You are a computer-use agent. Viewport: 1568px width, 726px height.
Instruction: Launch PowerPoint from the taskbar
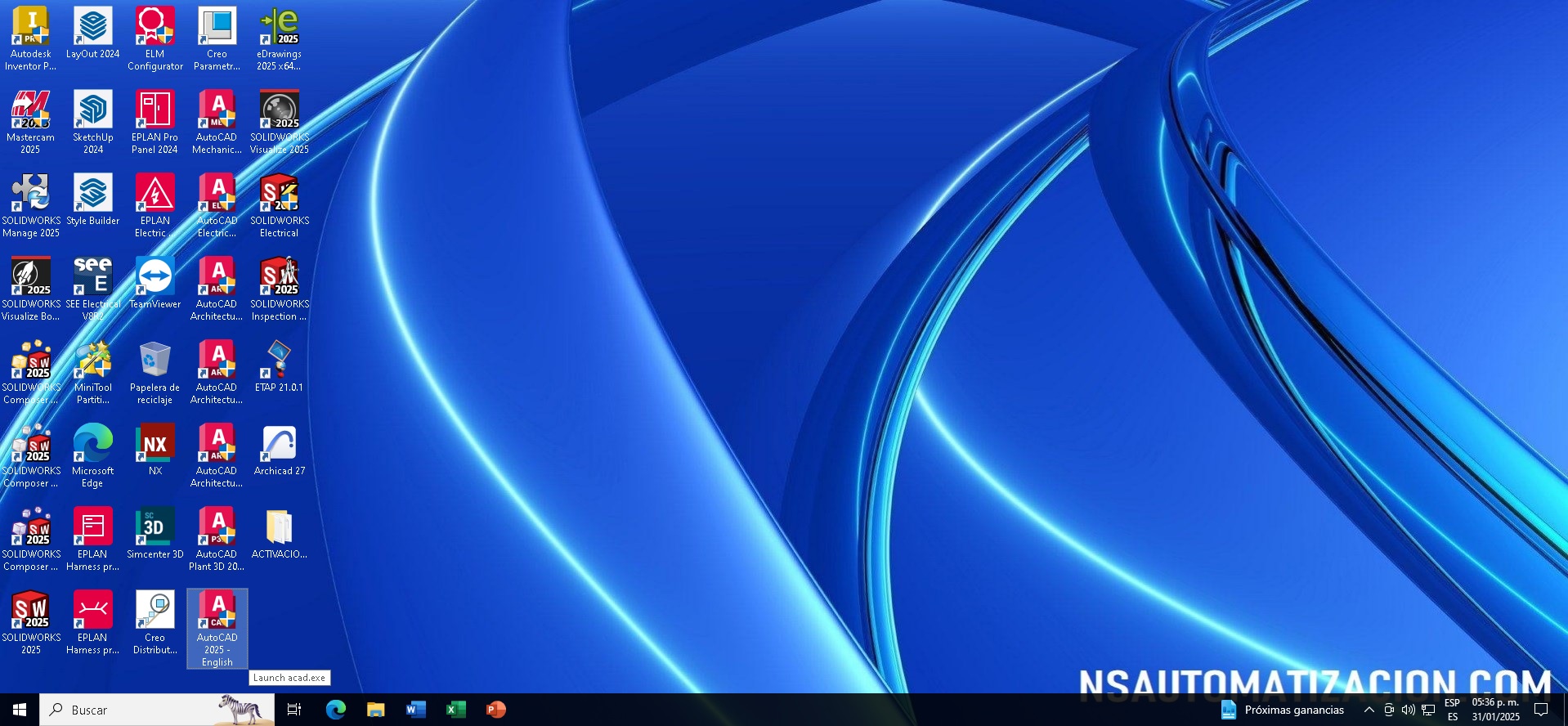[495, 710]
